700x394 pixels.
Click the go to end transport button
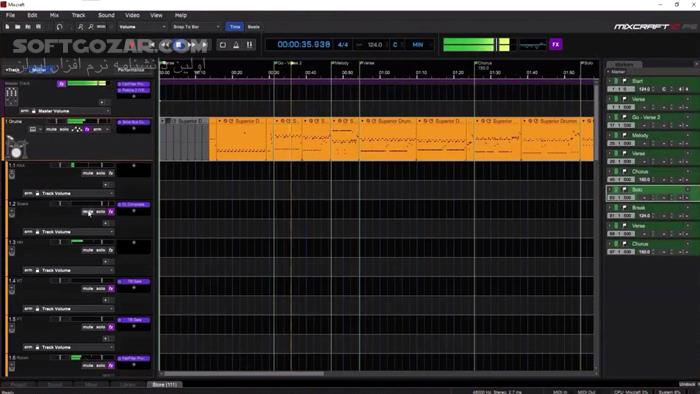pos(204,45)
